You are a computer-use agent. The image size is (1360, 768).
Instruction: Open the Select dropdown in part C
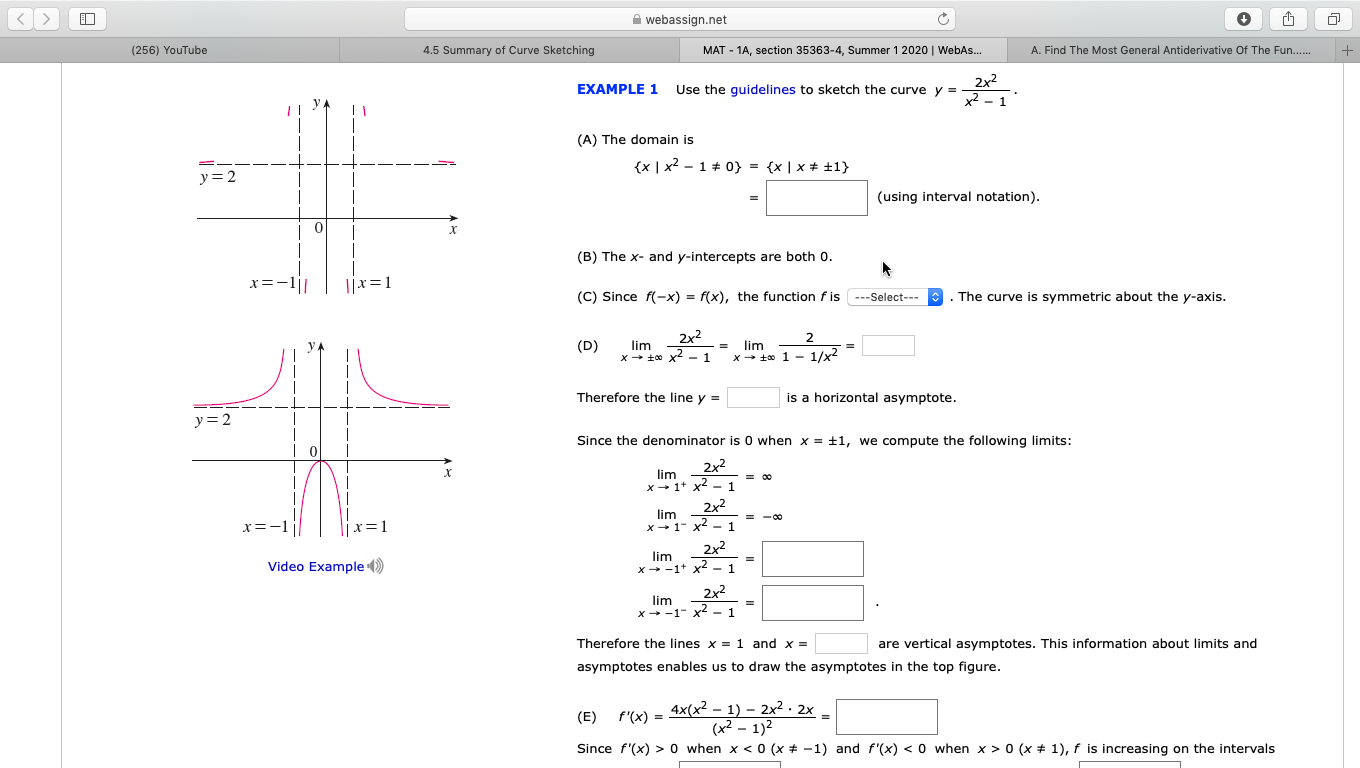tap(893, 296)
